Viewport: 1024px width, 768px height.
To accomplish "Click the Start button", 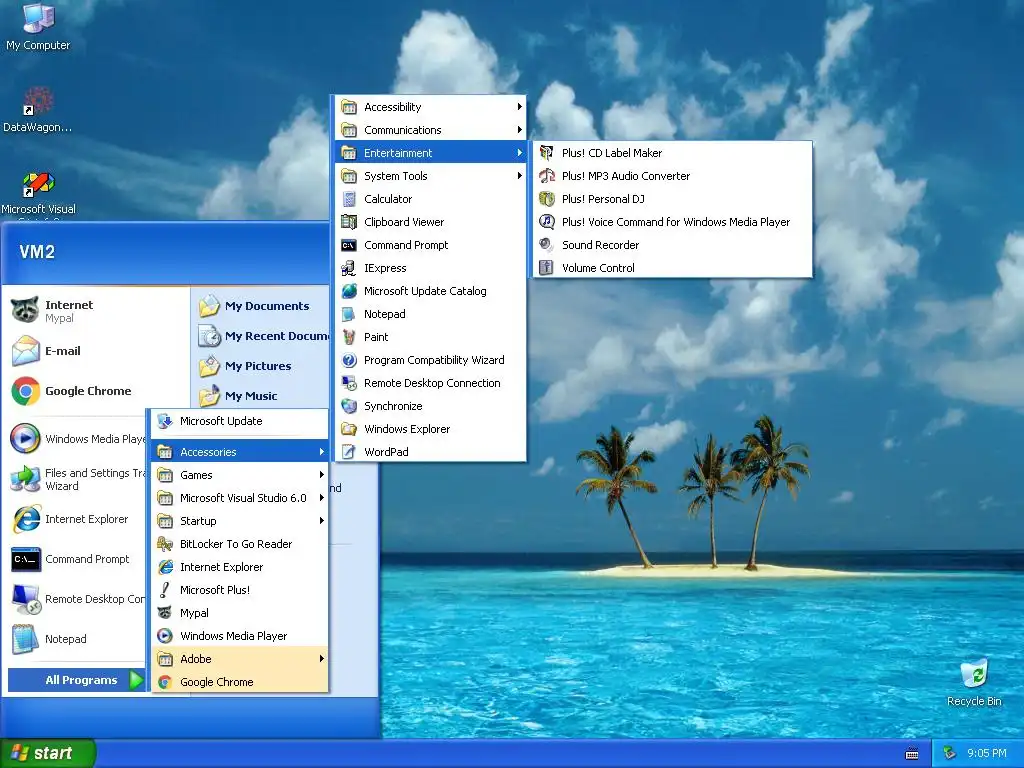I will (47, 753).
